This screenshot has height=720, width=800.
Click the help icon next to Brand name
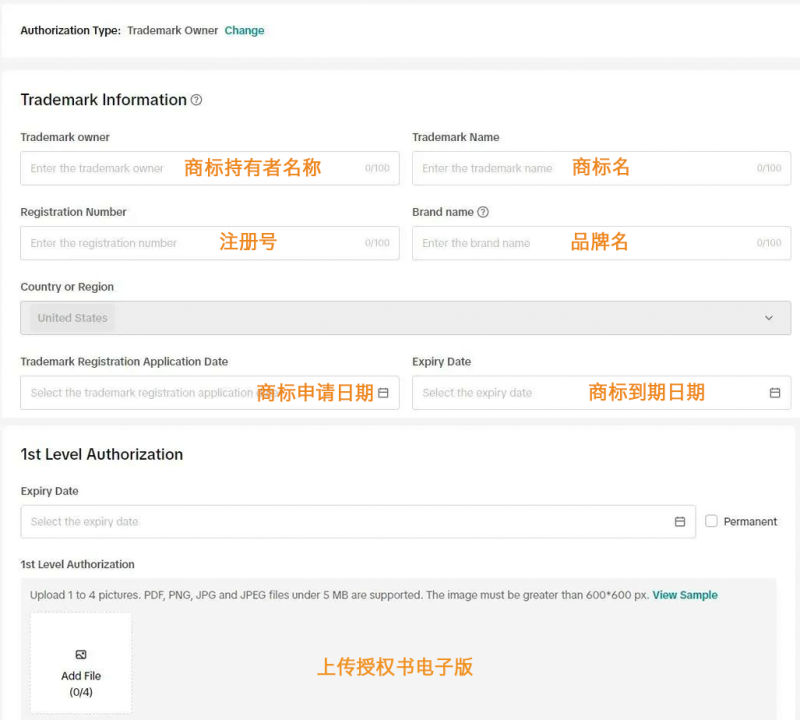(483, 212)
